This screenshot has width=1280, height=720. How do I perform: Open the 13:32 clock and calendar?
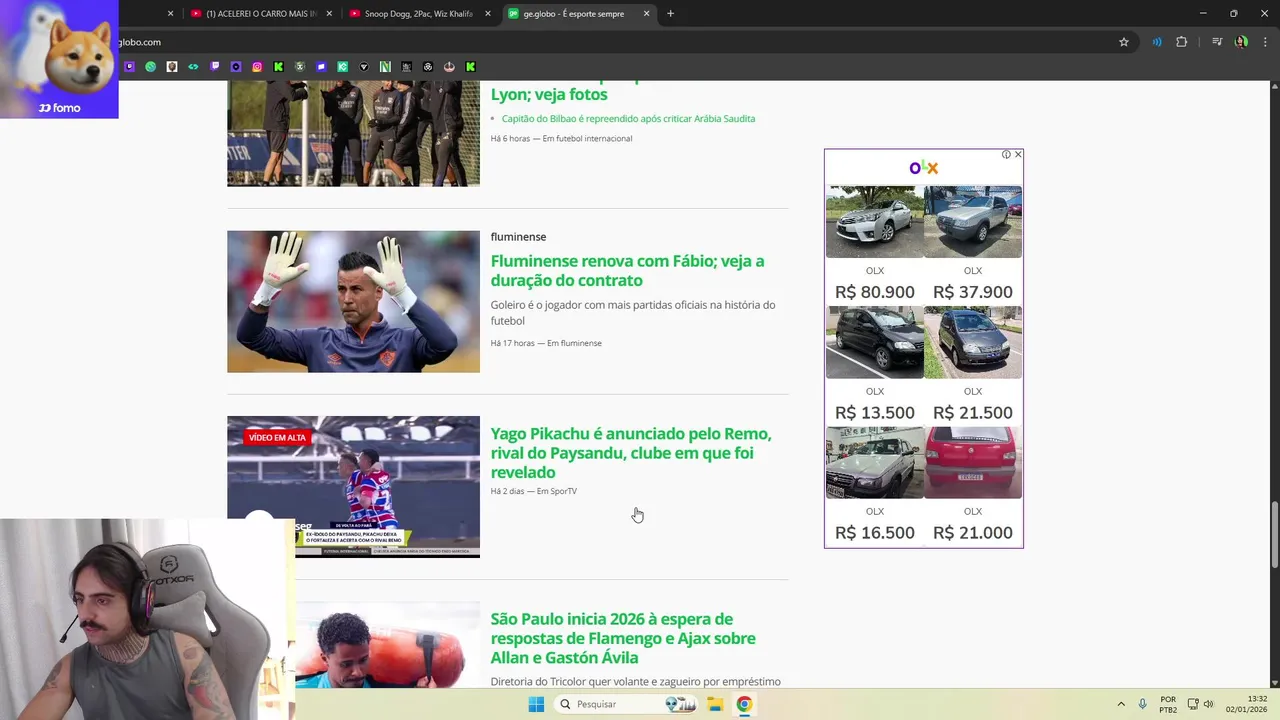click(x=1247, y=704)
